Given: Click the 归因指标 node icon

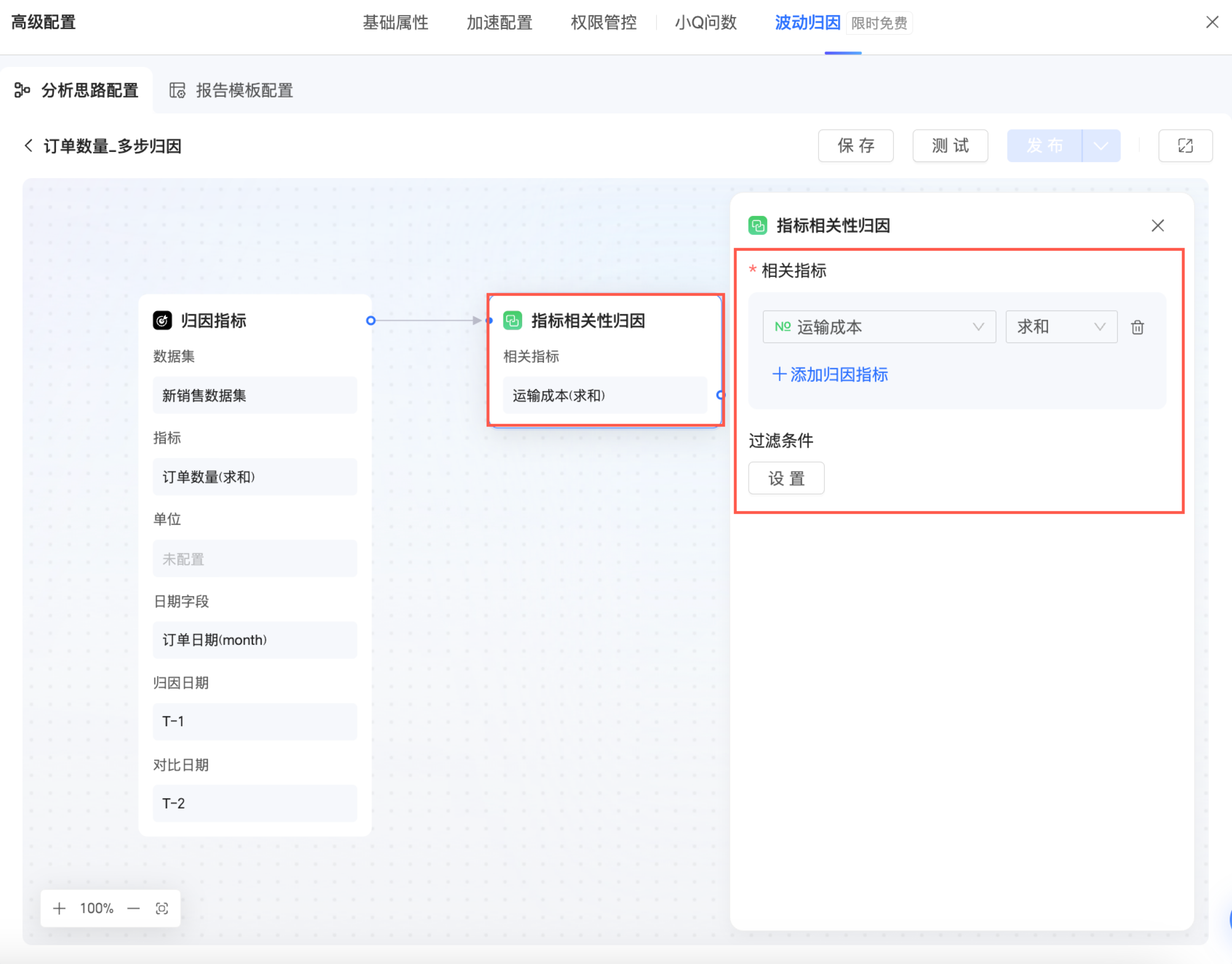Looking at the screenshot, I should point(163,320).
